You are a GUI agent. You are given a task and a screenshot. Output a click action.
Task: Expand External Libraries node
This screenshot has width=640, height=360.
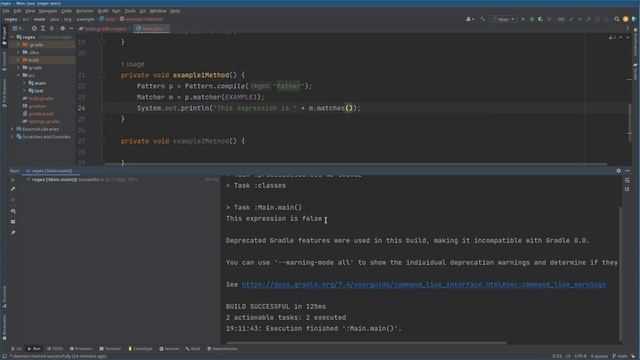click(x=12, y=129)
